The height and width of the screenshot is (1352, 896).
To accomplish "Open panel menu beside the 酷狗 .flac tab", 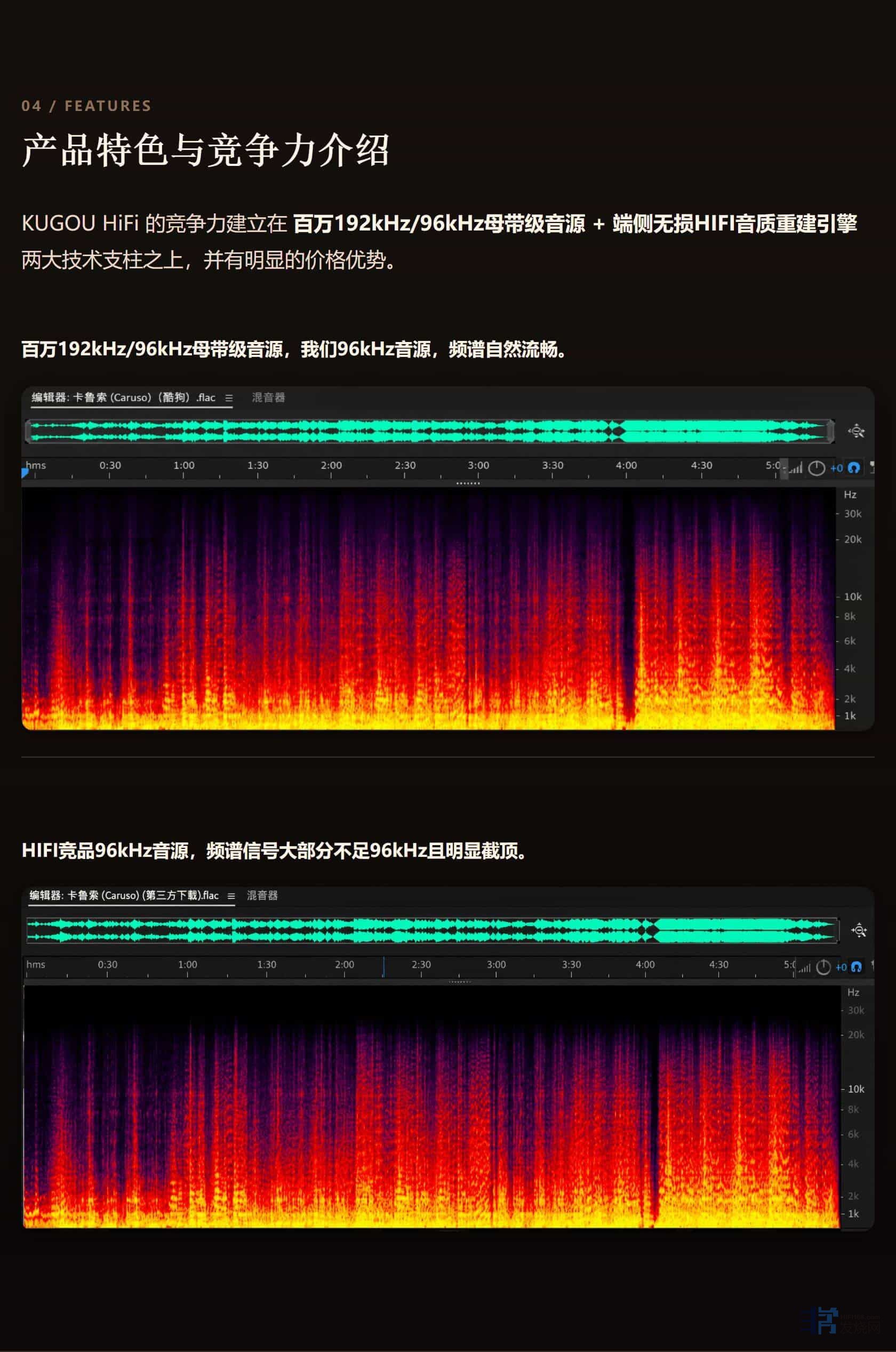I will coord(229,398).
